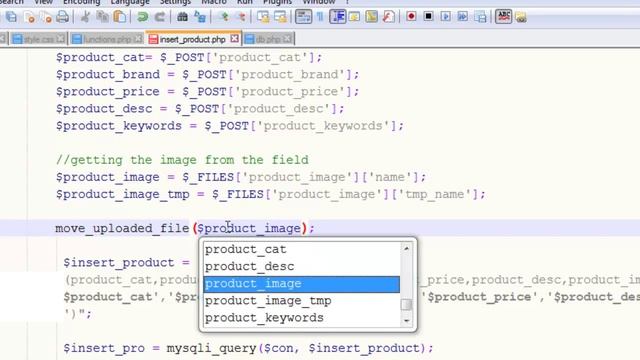The width and height of the screenshot is (640, 360).
Task: Open the Plugins menu
Action: pyautogui.click(x=278, y=2)
